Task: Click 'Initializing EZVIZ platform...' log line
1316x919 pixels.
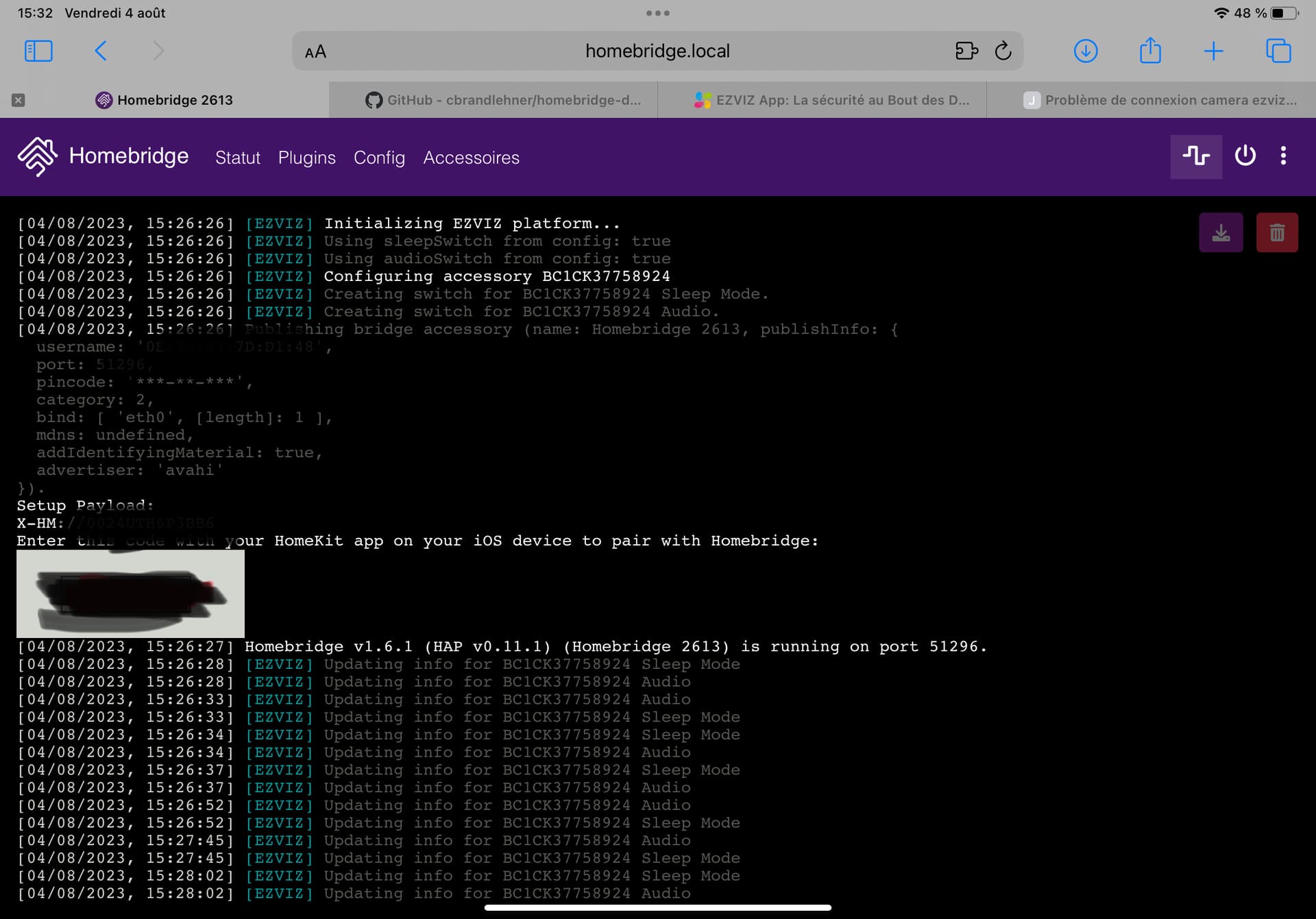Action: point(319,223)
